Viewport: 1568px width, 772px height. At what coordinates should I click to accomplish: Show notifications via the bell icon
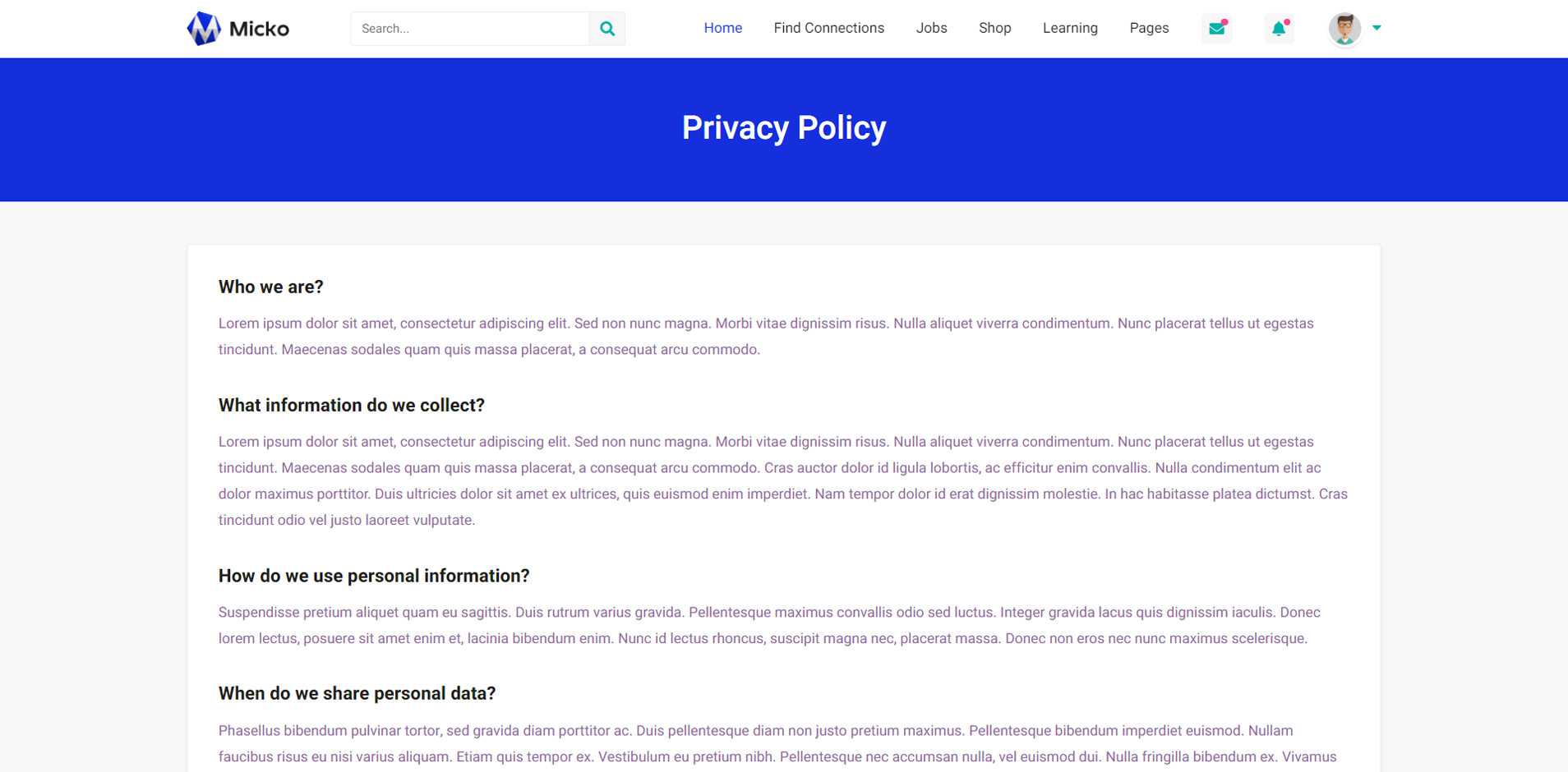click(1279, 29)
